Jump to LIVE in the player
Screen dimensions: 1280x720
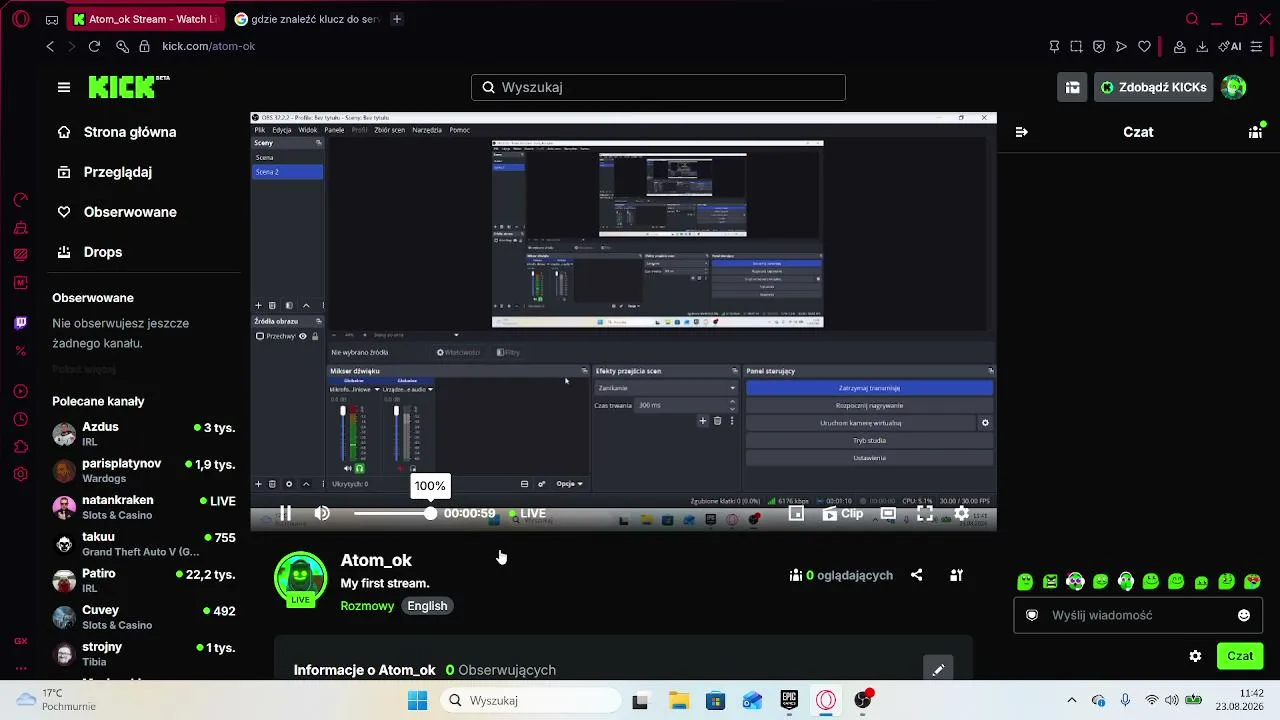pos(527,513)
